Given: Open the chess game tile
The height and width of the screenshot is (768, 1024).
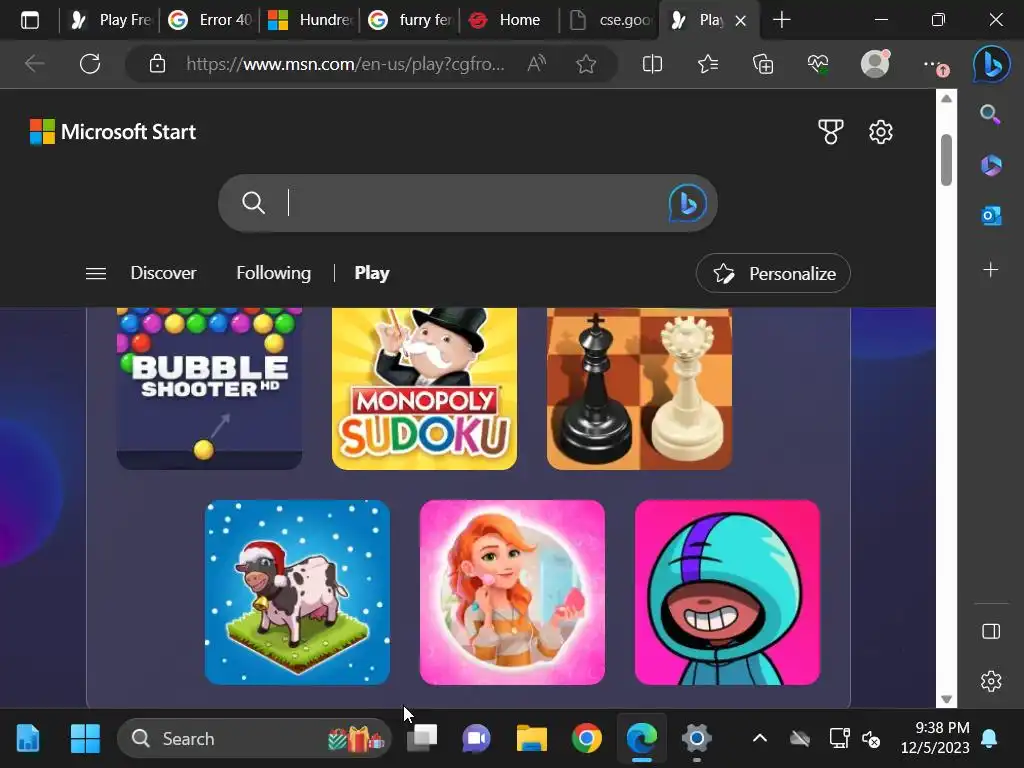Looking at the screenshot, I should click(639, 388).
